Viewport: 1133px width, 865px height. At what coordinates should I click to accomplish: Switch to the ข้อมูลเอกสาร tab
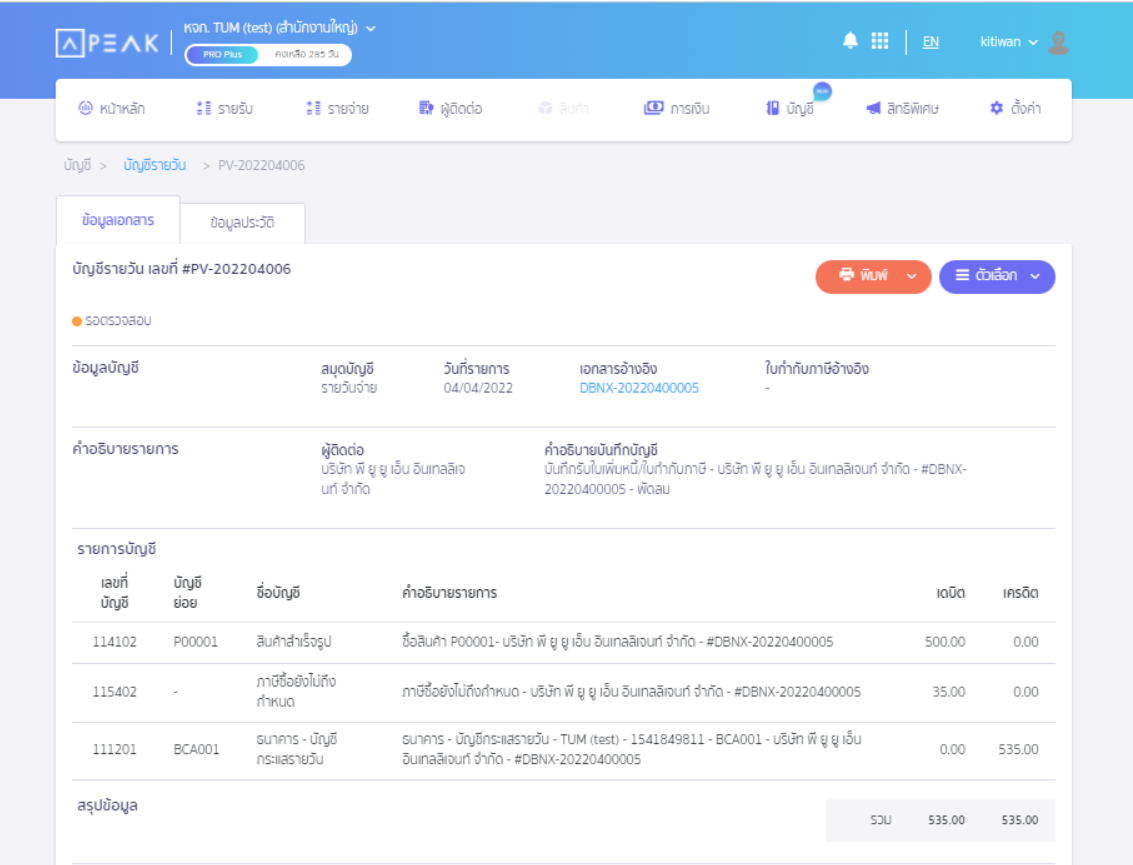click(118, 220)
